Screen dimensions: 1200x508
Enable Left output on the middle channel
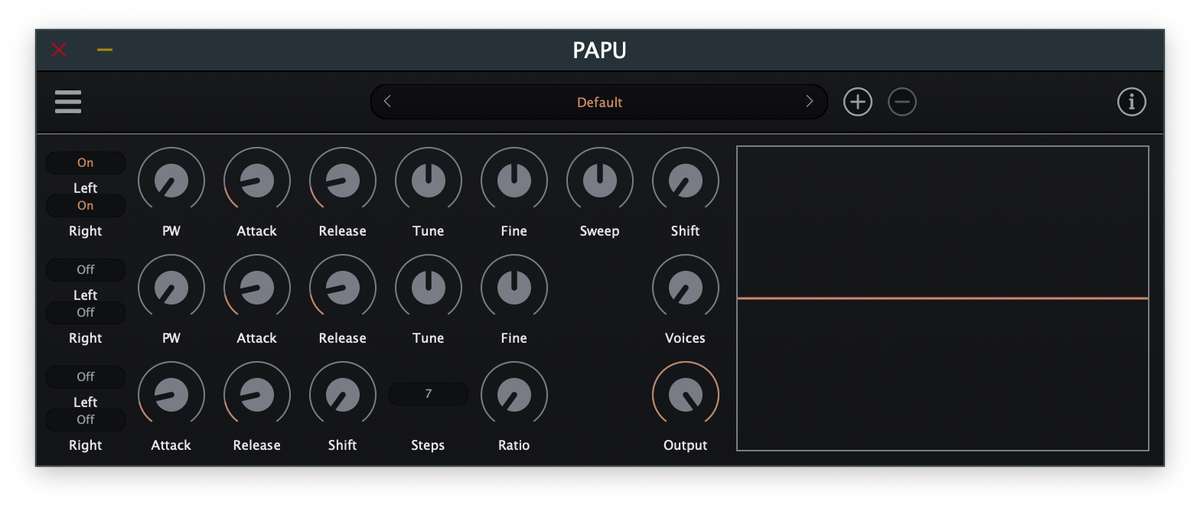[x=86, y=270]
